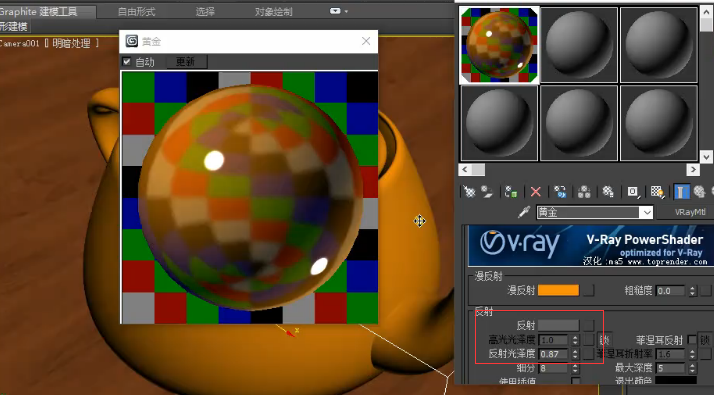Select the bottom left gray material slot
714x395 pixels.
click(499, 123)
